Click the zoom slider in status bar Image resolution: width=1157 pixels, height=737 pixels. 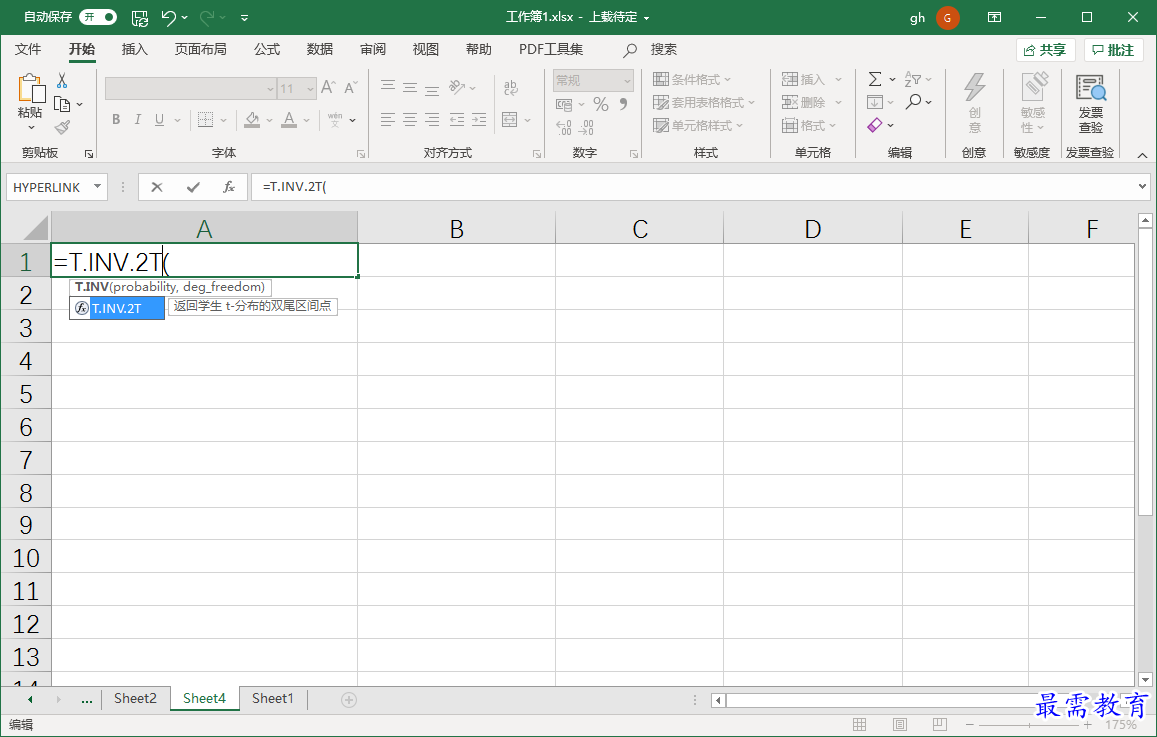pos(1029,725)
